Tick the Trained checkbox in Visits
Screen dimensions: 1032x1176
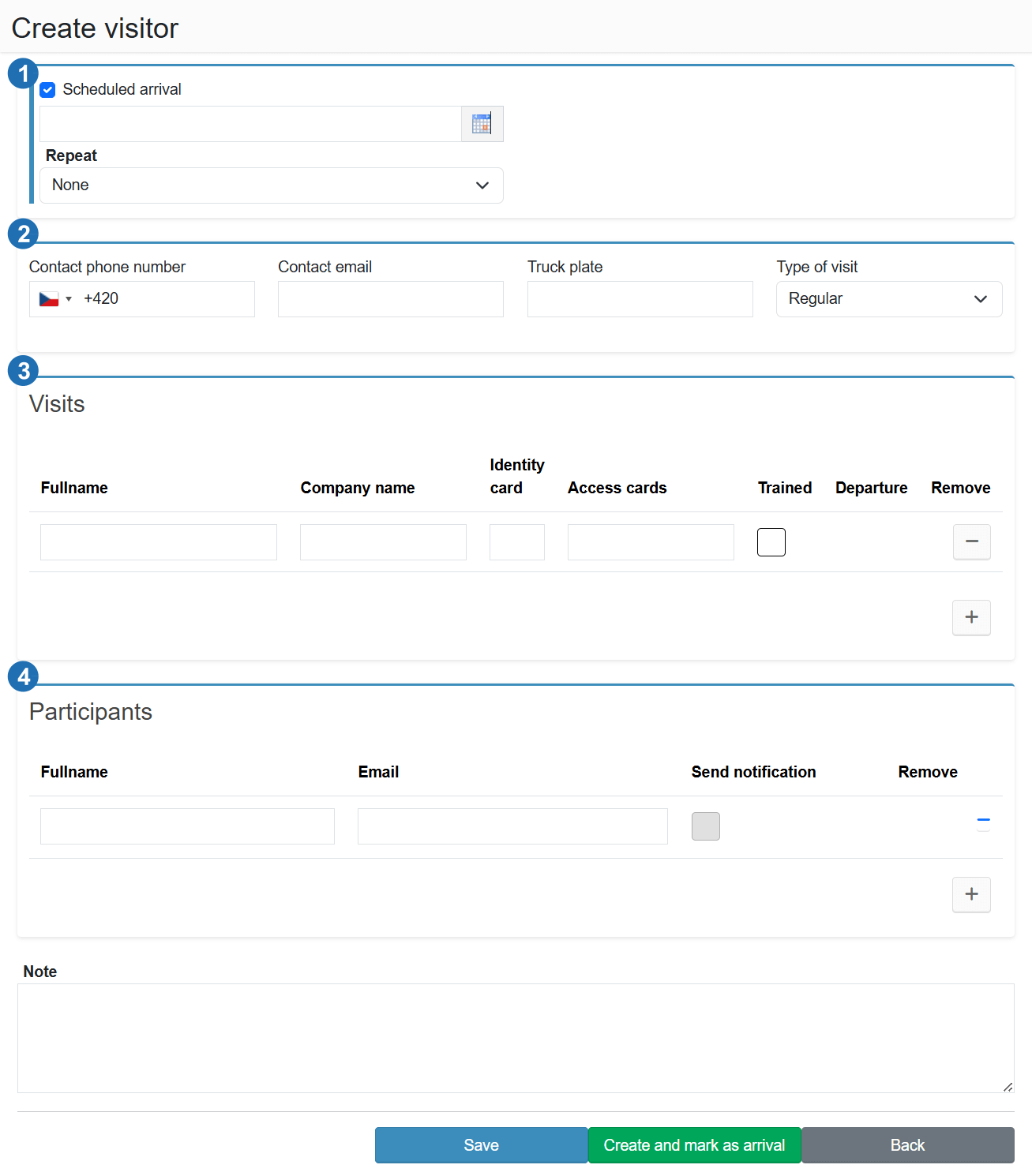(771, 542)
